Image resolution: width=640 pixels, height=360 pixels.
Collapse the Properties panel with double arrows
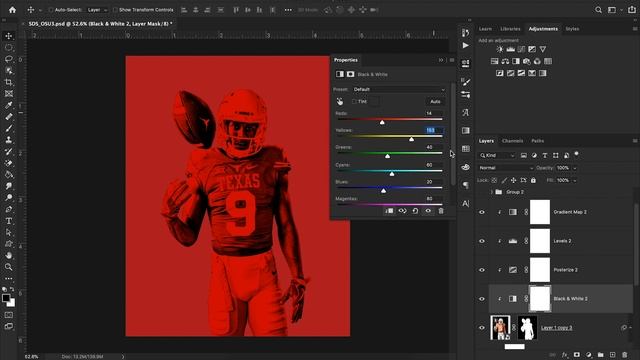point(441,60)
